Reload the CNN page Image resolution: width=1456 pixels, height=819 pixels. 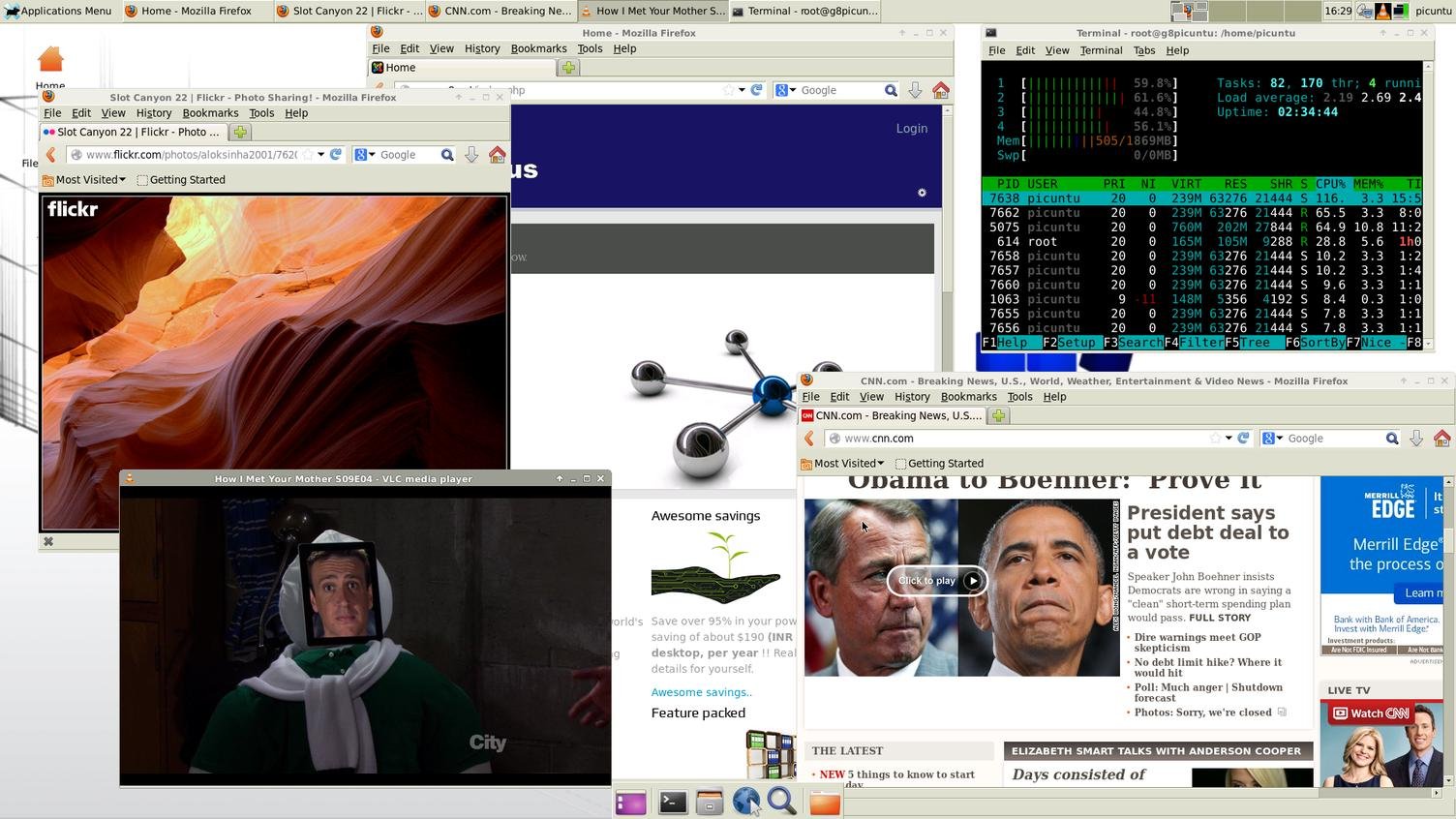(x=1244, y=439)
